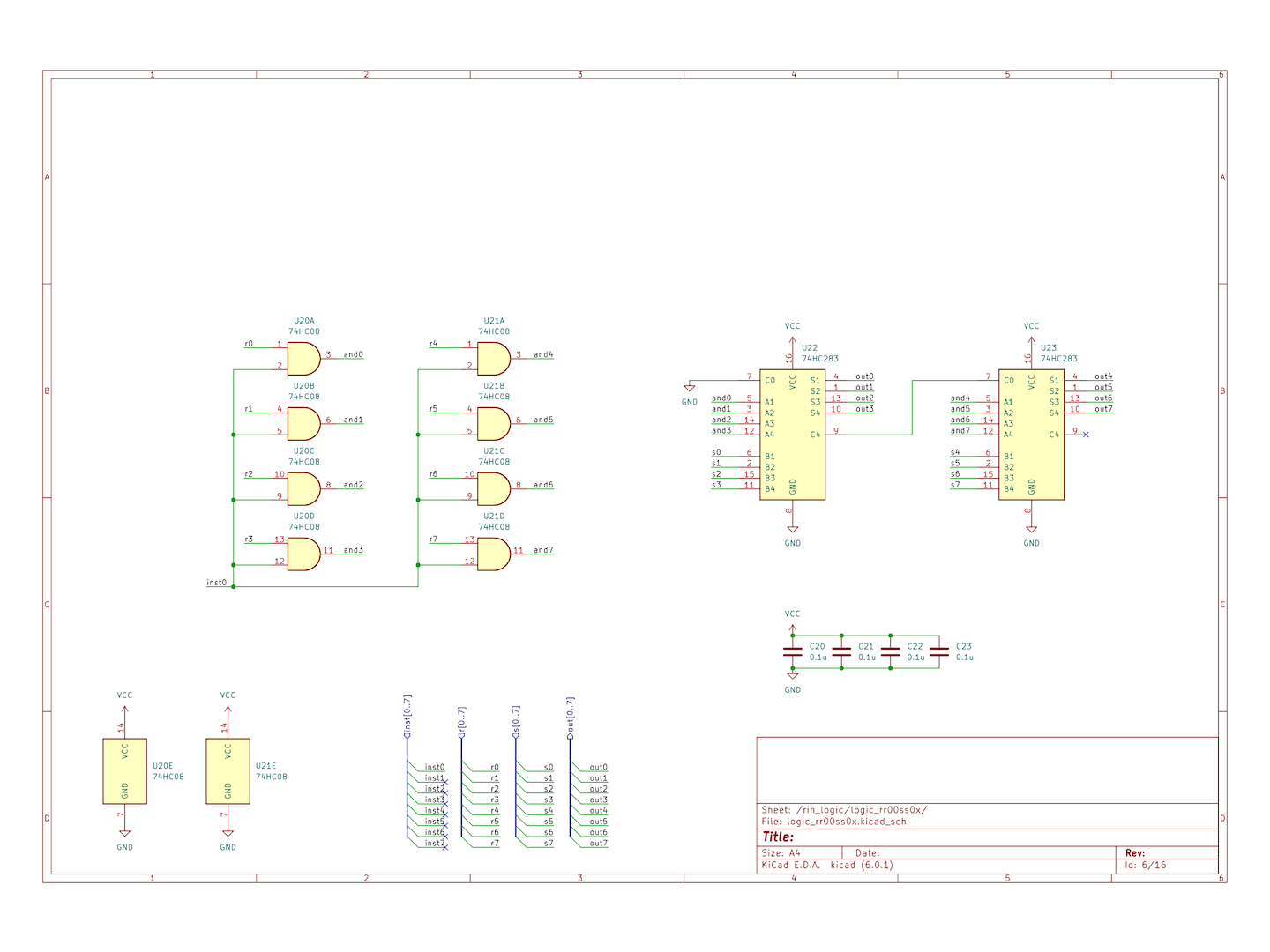Click the no-connect X on U23 pin 9
This screenshot has height=952, width=1270.
pyautogui.click(x=1086, y=435)
